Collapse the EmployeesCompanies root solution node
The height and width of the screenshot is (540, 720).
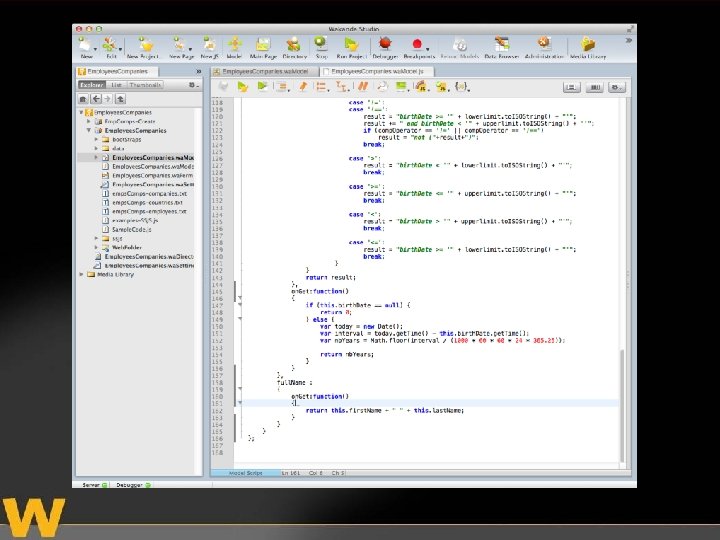point(82,112)
